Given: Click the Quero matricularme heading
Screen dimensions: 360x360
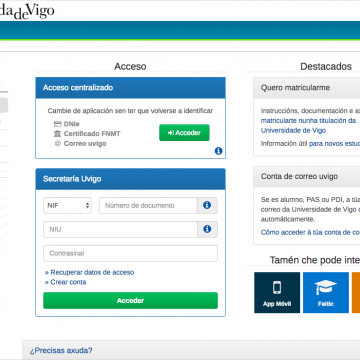Looking at the screenshot, I should 295,88.
